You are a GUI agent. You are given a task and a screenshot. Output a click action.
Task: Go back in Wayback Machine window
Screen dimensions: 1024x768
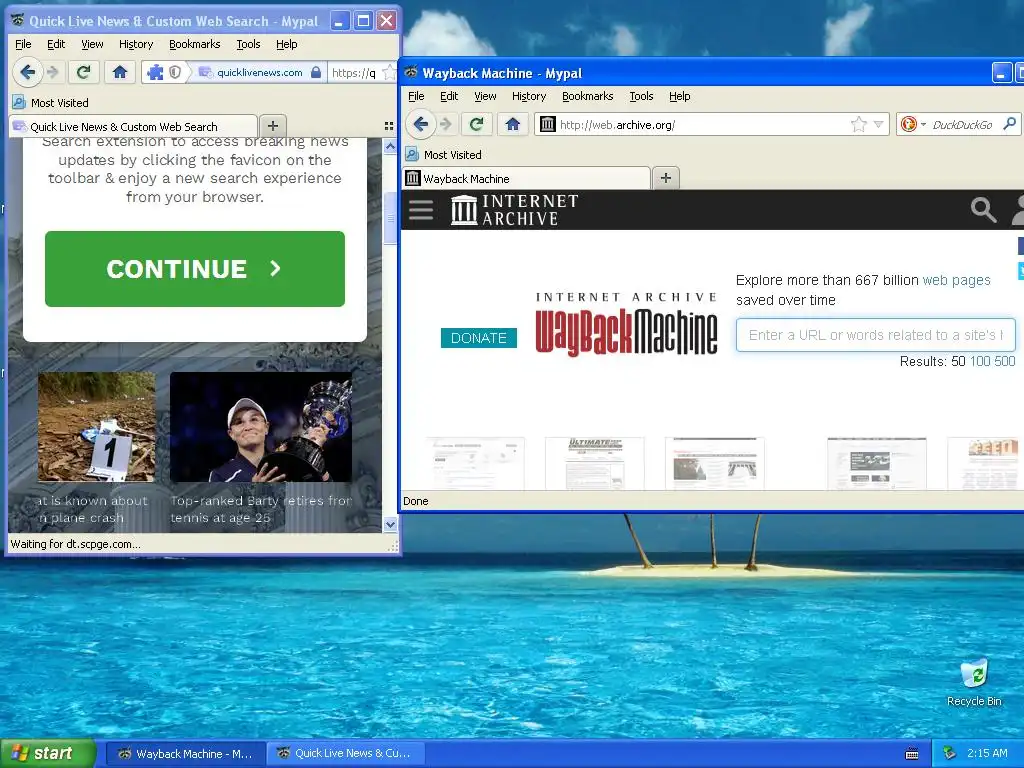[420, 124]
